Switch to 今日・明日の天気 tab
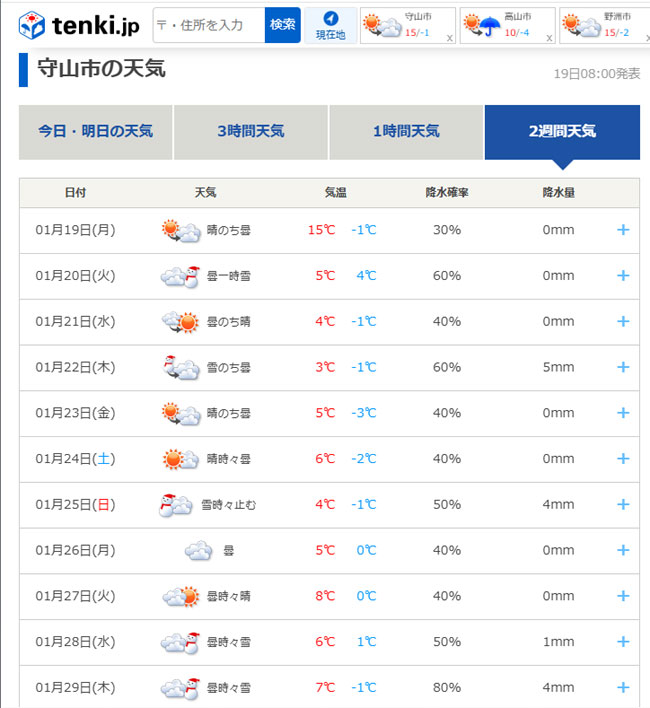 [96, 131]
